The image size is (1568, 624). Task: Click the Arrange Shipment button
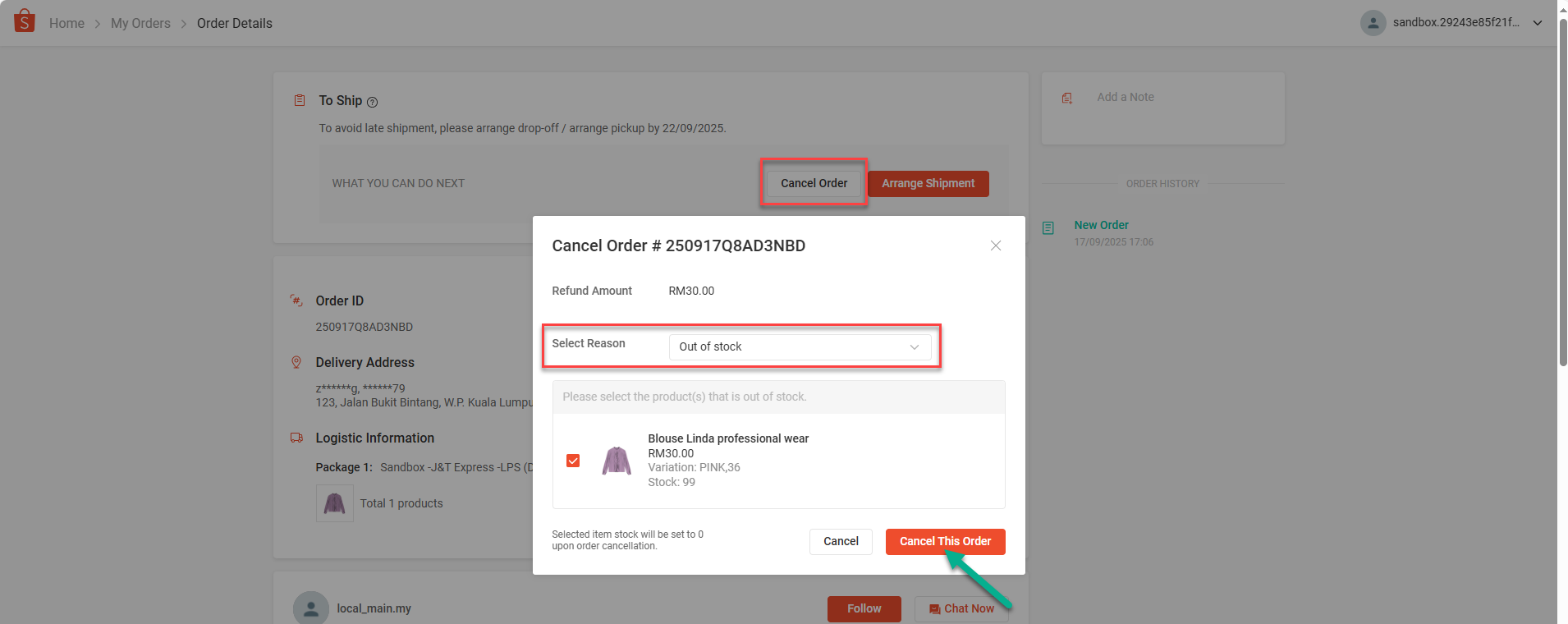pos(928,183)
